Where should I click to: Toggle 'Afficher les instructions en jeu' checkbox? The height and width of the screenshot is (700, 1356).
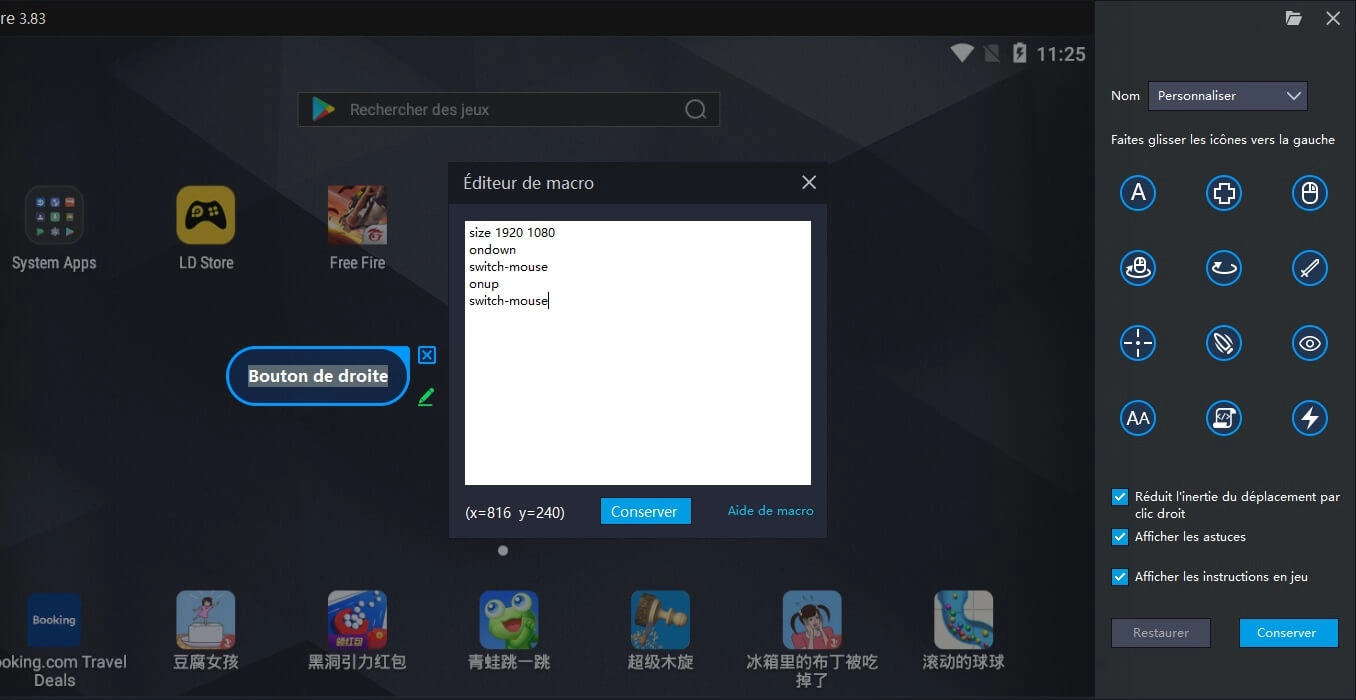[x=1120, y=577]
